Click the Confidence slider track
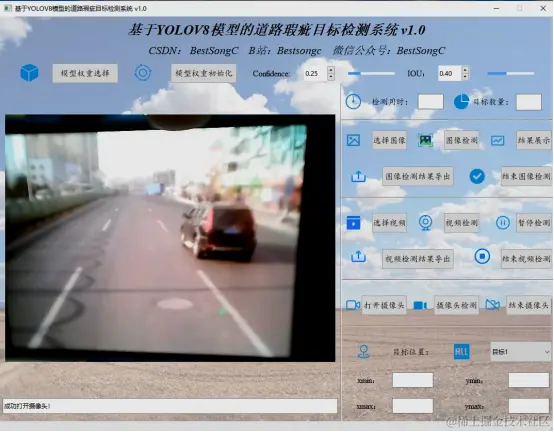Image resolution: width=554 pixels, height=432 pixels. [371, 73]
